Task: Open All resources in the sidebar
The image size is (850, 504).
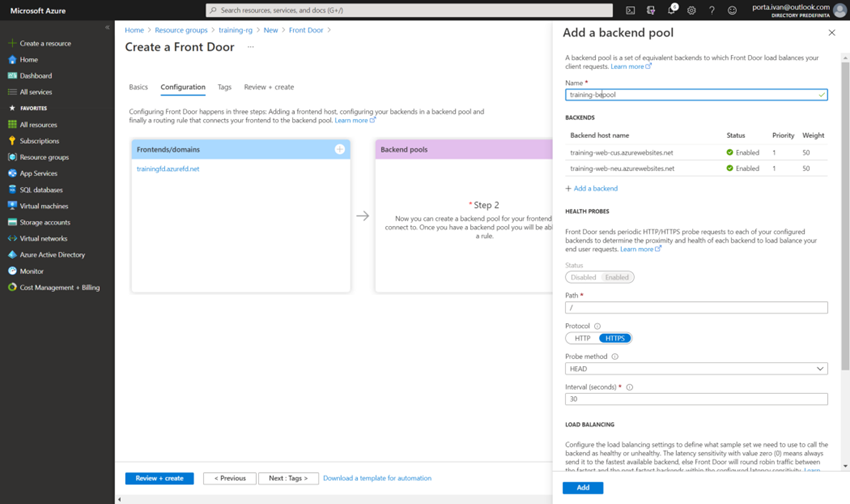Action: (38, 125)
